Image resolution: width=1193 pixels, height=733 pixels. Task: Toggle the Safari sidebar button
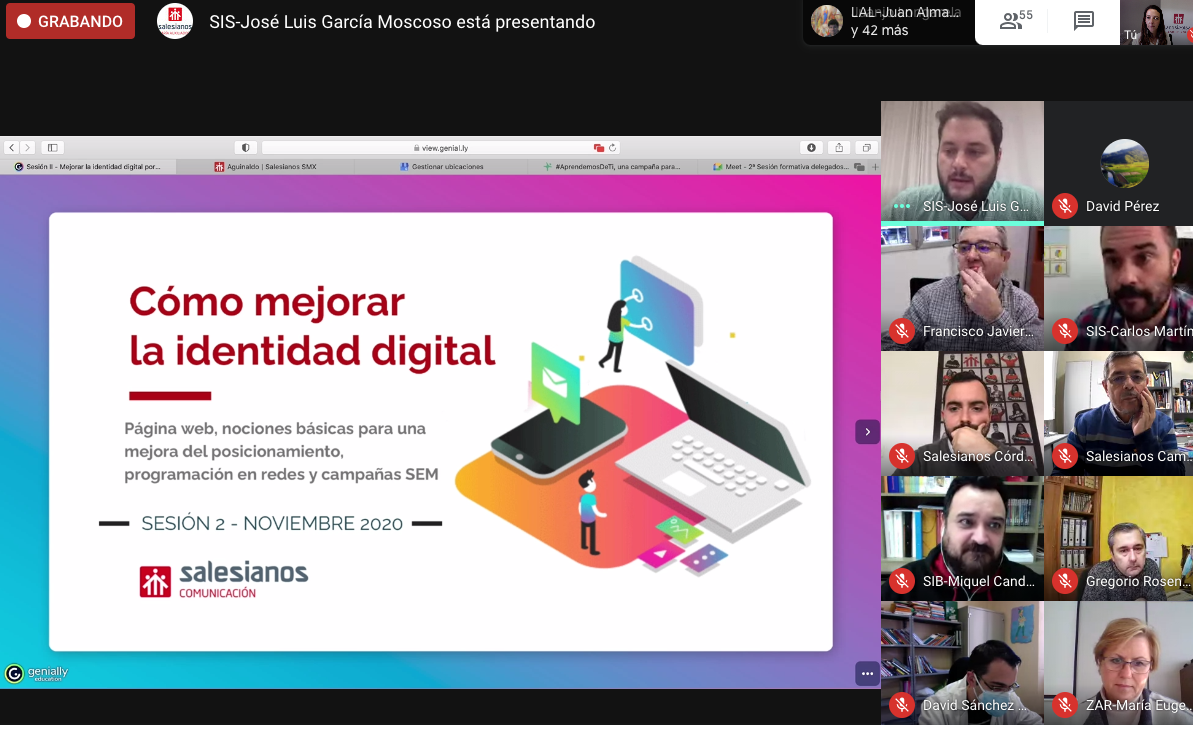(x=53, y=147)
